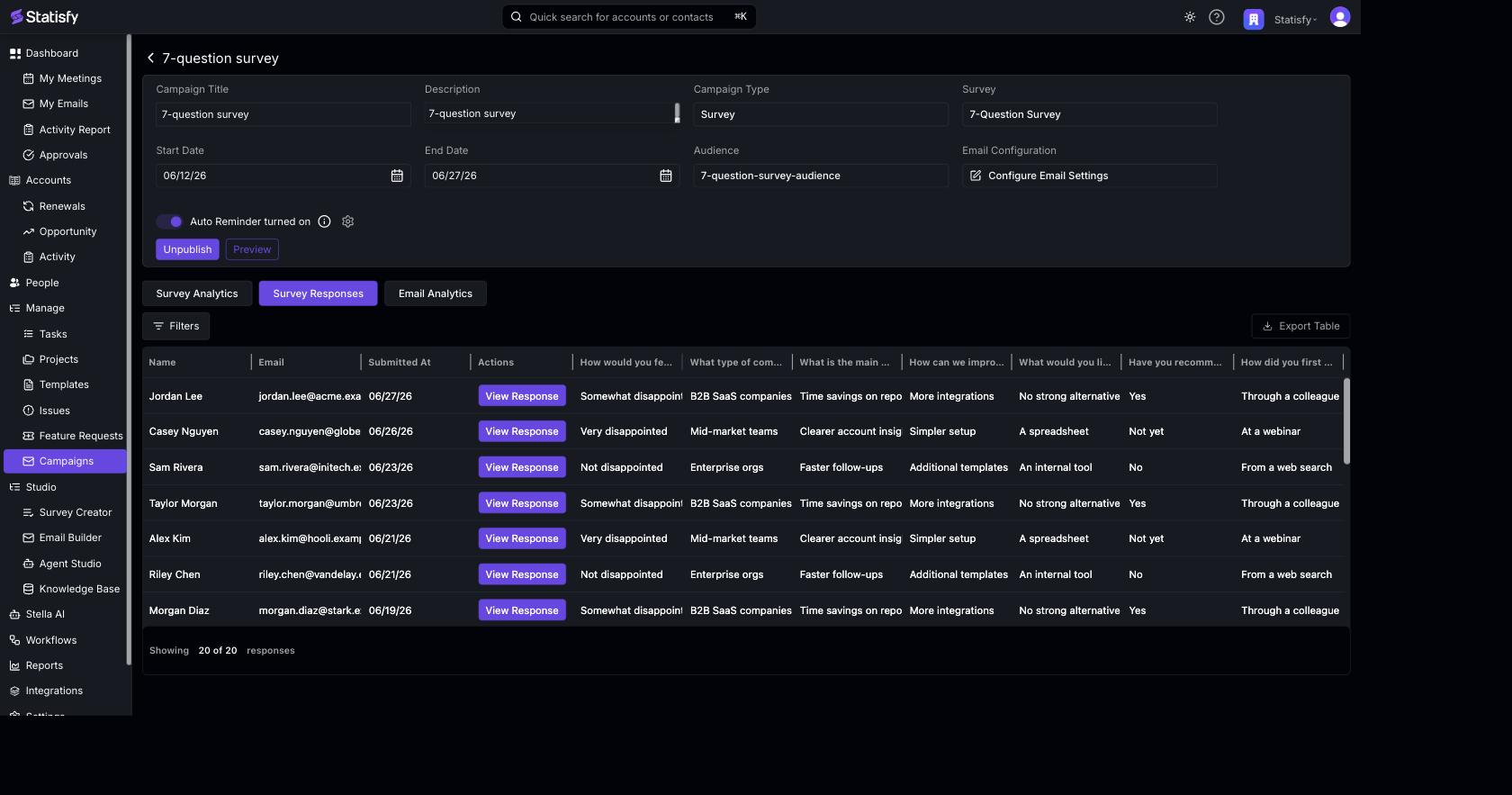Viewport: 1512px width, 795px height.
Task: Open Tasks in sidebar
Action: [x=46, y=334]
